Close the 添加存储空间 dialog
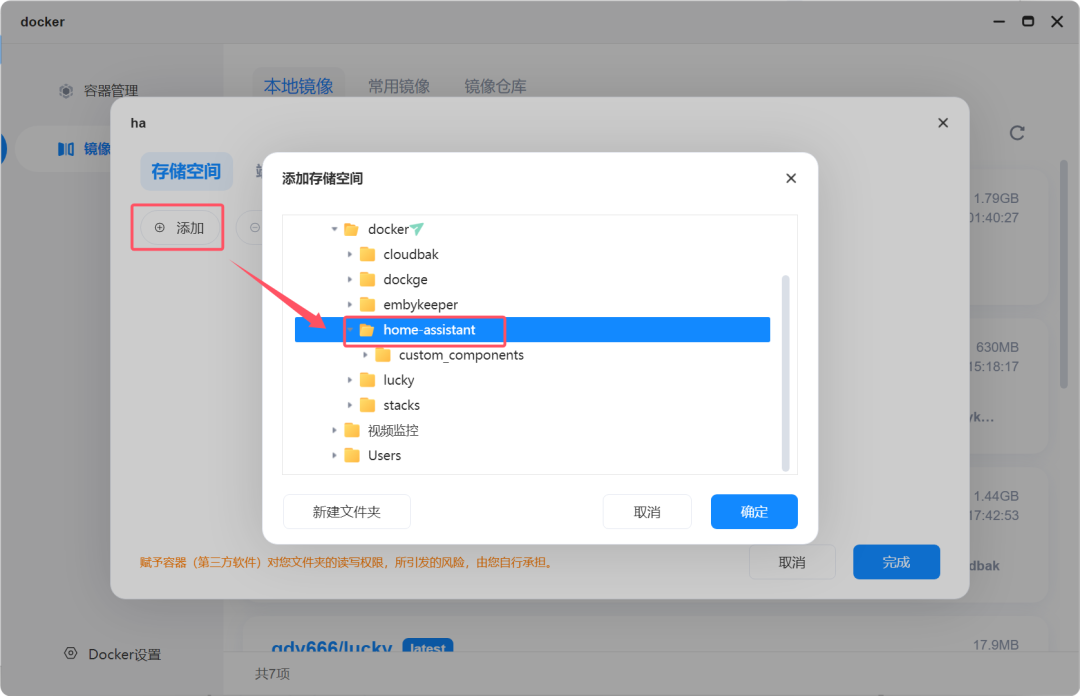Viewport: 1080px width, 696px height. tap(791, 178)
